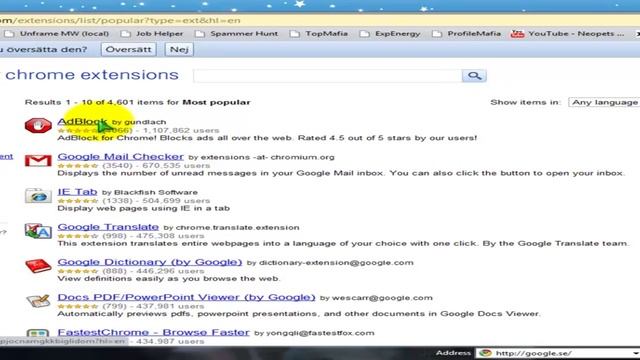
Task: Click IE Tab star rating
Action: (x=78, y=201)
